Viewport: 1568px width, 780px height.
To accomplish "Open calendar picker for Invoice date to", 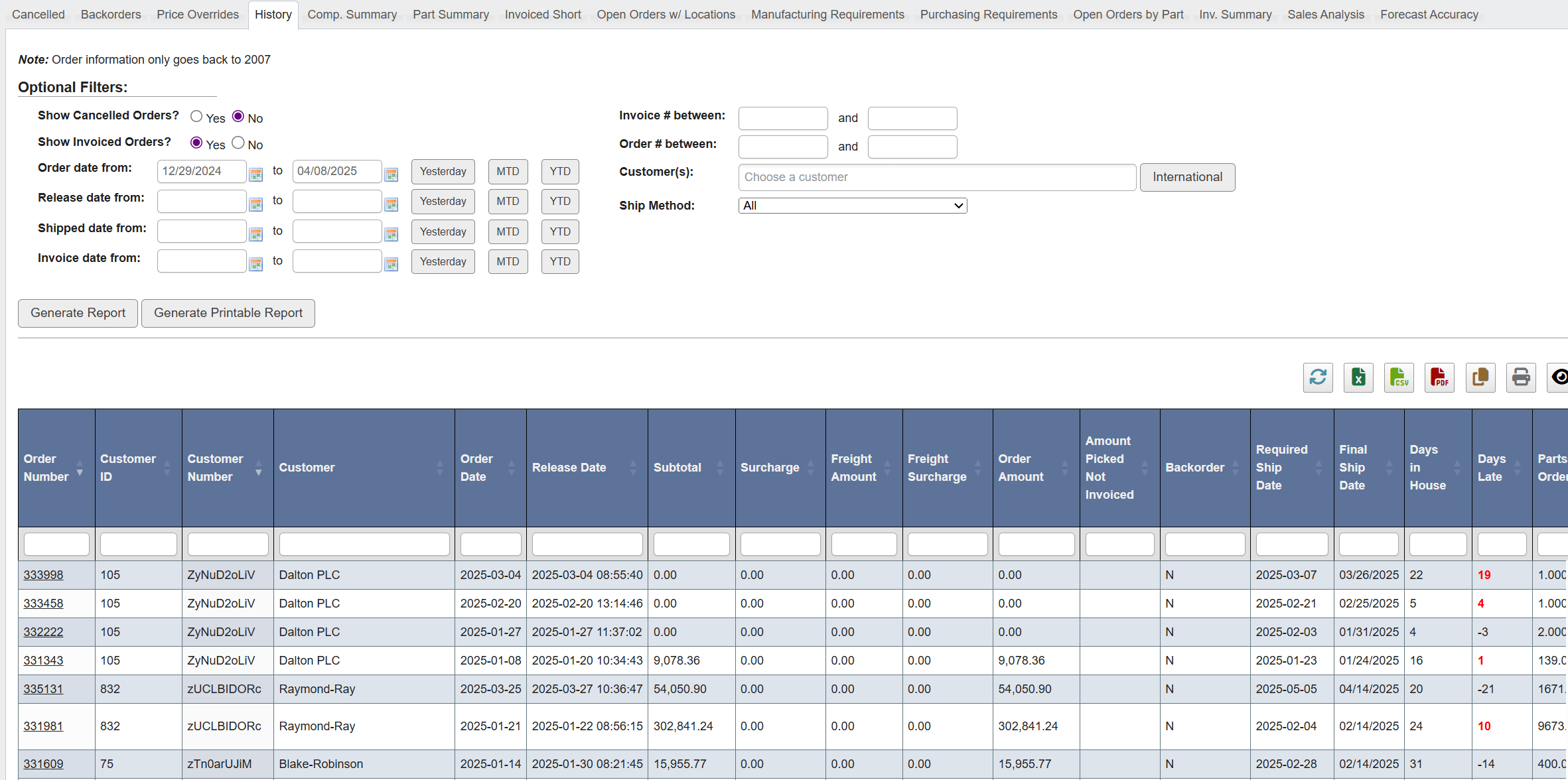I will [x=392, y=264].
